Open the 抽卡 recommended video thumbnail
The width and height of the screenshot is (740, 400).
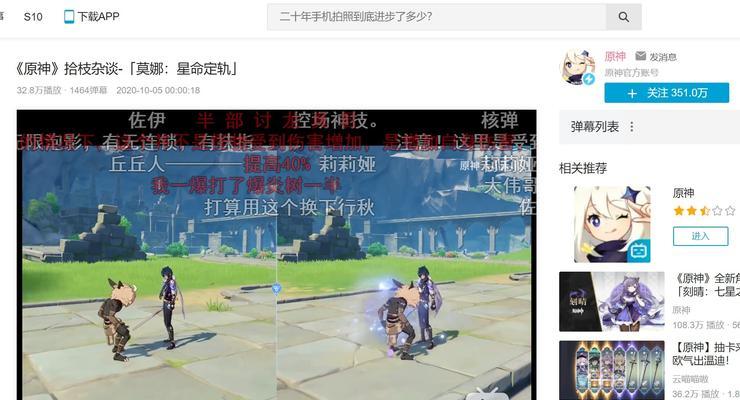pos(612,370)
